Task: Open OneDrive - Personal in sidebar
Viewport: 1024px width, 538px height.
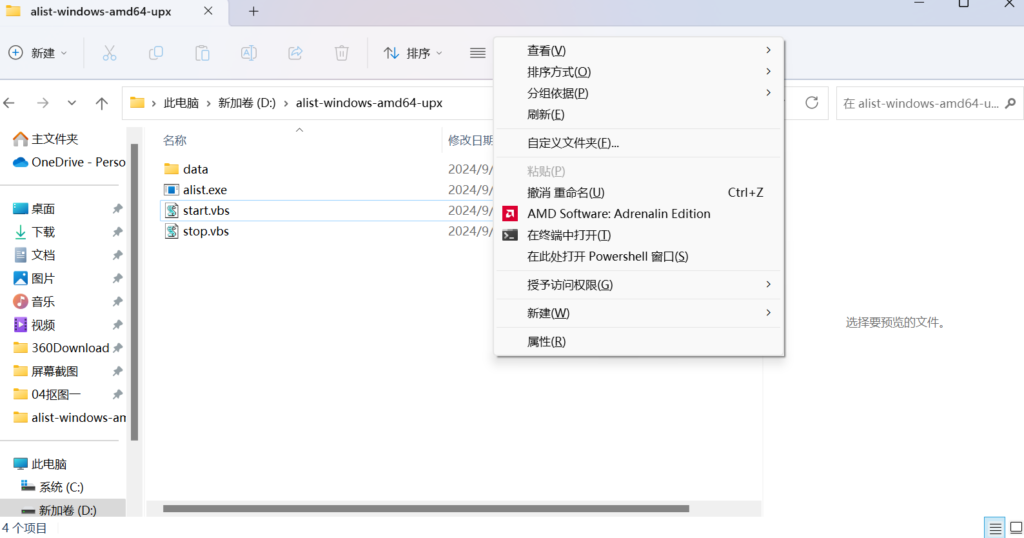Action: pos(69,162)
